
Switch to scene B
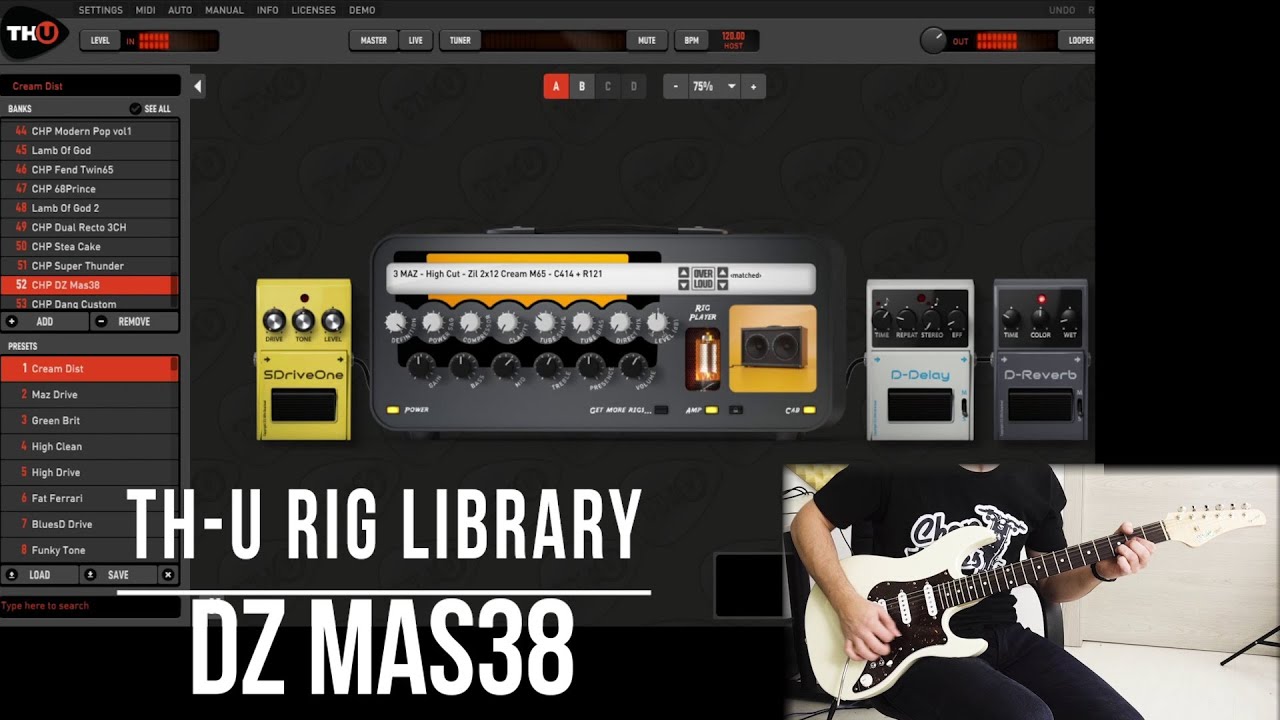tap(582, 87)
